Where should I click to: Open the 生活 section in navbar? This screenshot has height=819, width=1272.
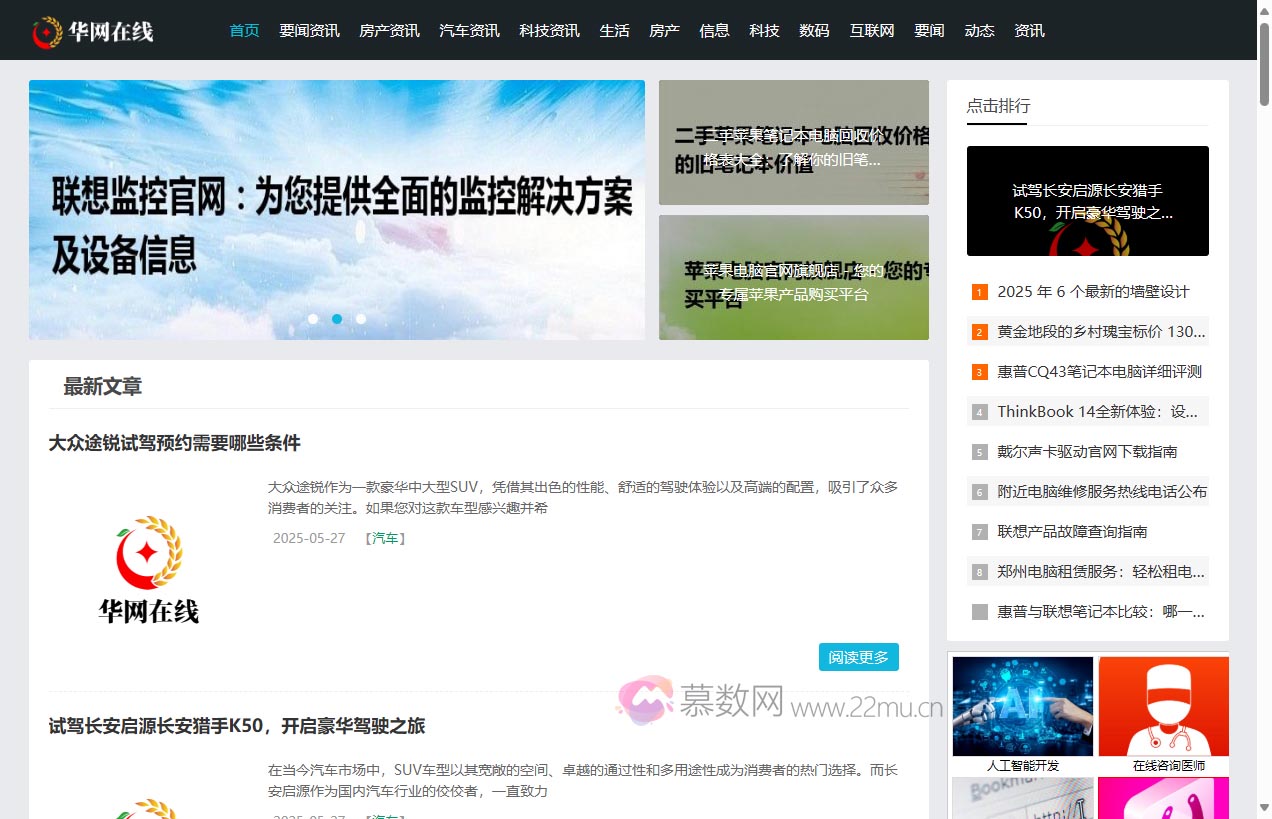click(615, 30)
